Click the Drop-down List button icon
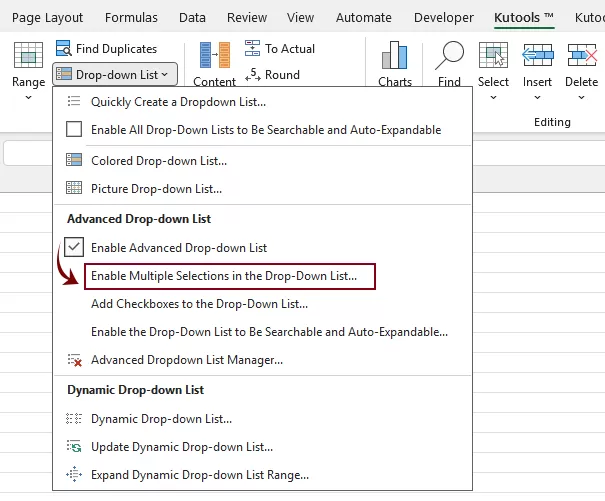Viewport: 605px width, 501px height. pyautogui.click(x=64, y=74)
